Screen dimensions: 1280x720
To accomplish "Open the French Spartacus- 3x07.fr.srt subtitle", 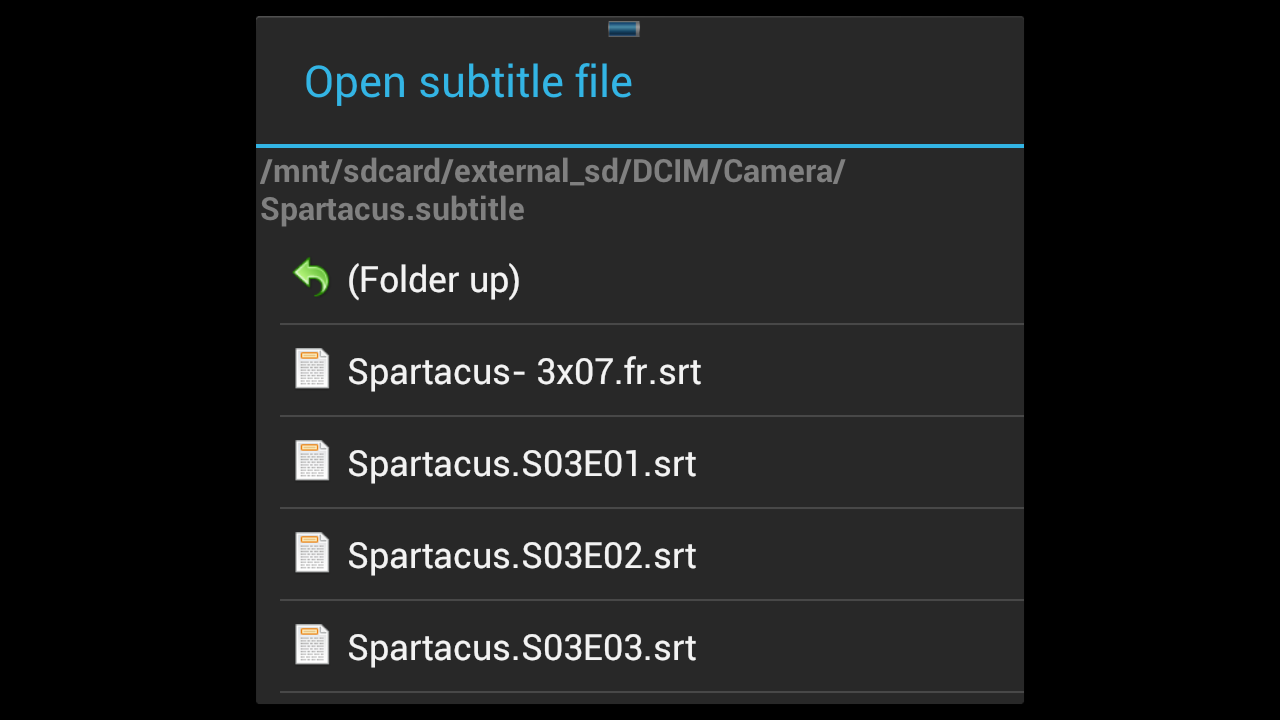I will point(524,372).
